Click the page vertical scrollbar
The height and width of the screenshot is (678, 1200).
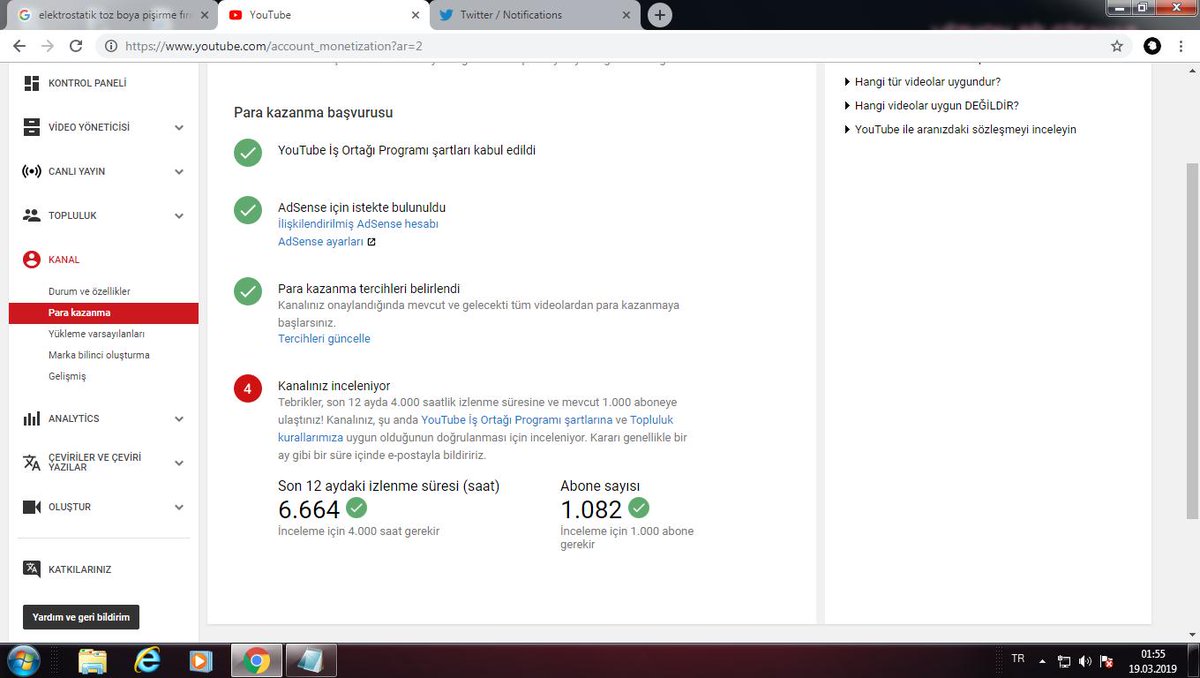click(x=1191, y=340)
